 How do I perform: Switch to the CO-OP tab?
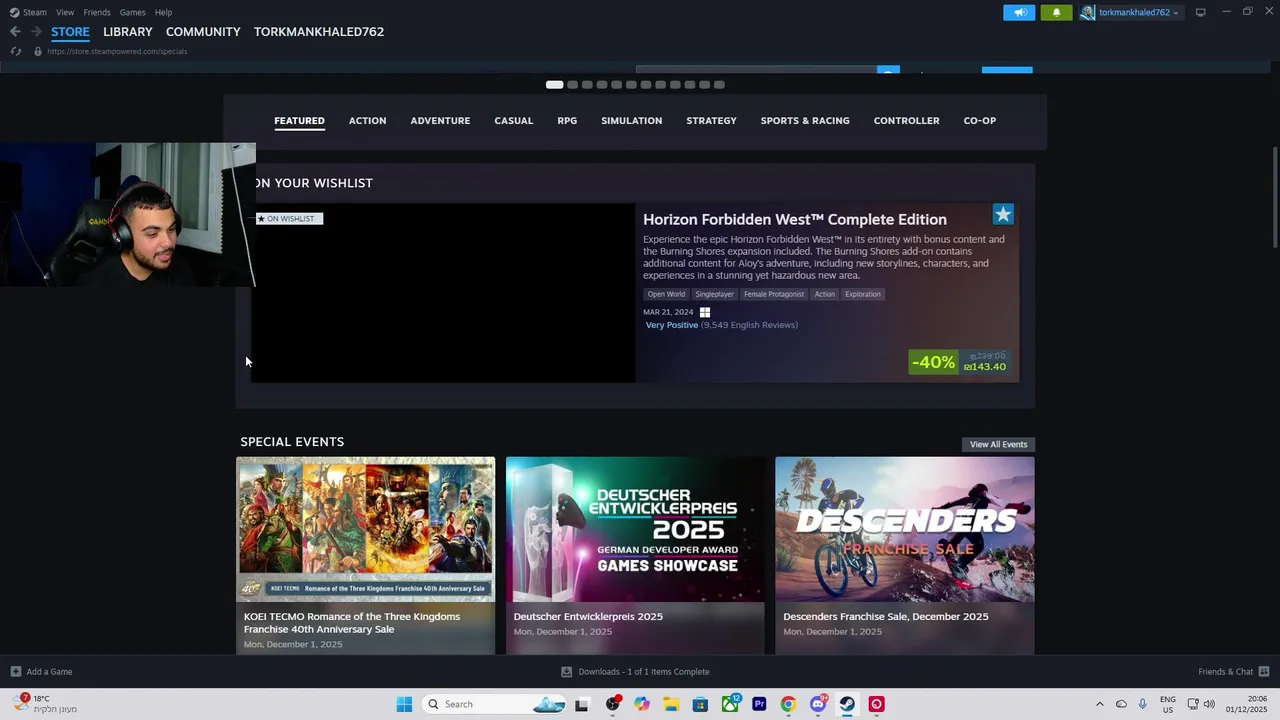[x=980, y=121]
